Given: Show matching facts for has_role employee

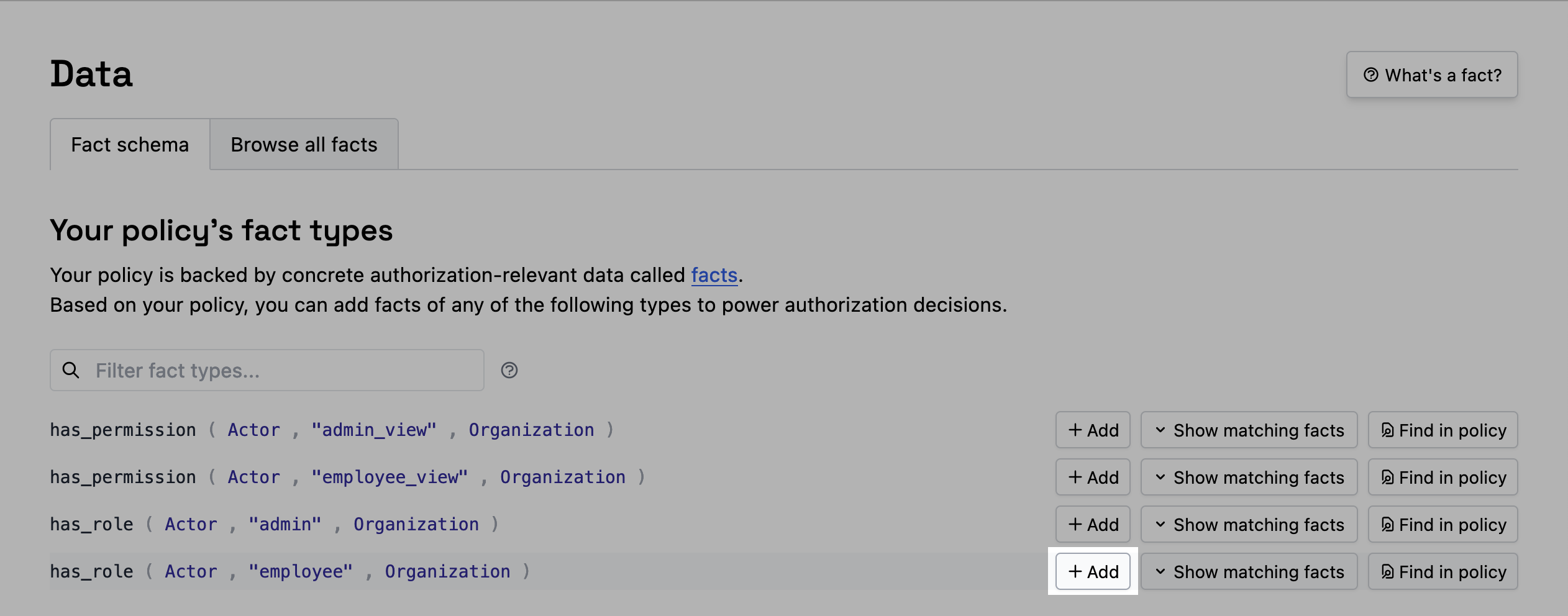Looking at the screenshot, I should click(1249, 572).
